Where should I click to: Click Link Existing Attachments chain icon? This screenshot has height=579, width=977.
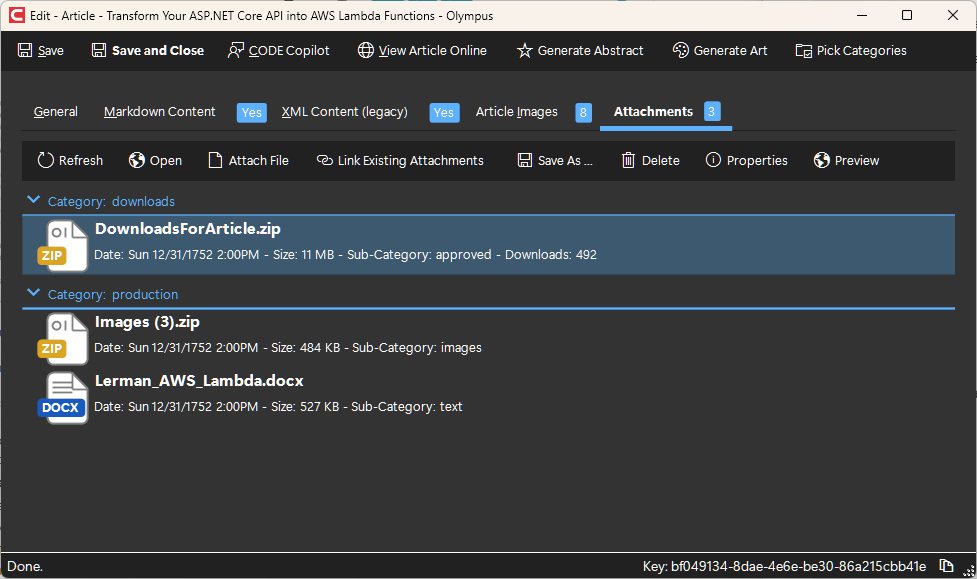pos(325,160)
